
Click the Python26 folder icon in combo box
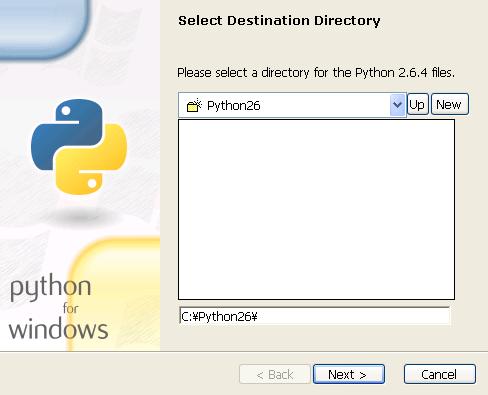click(194, 105)
